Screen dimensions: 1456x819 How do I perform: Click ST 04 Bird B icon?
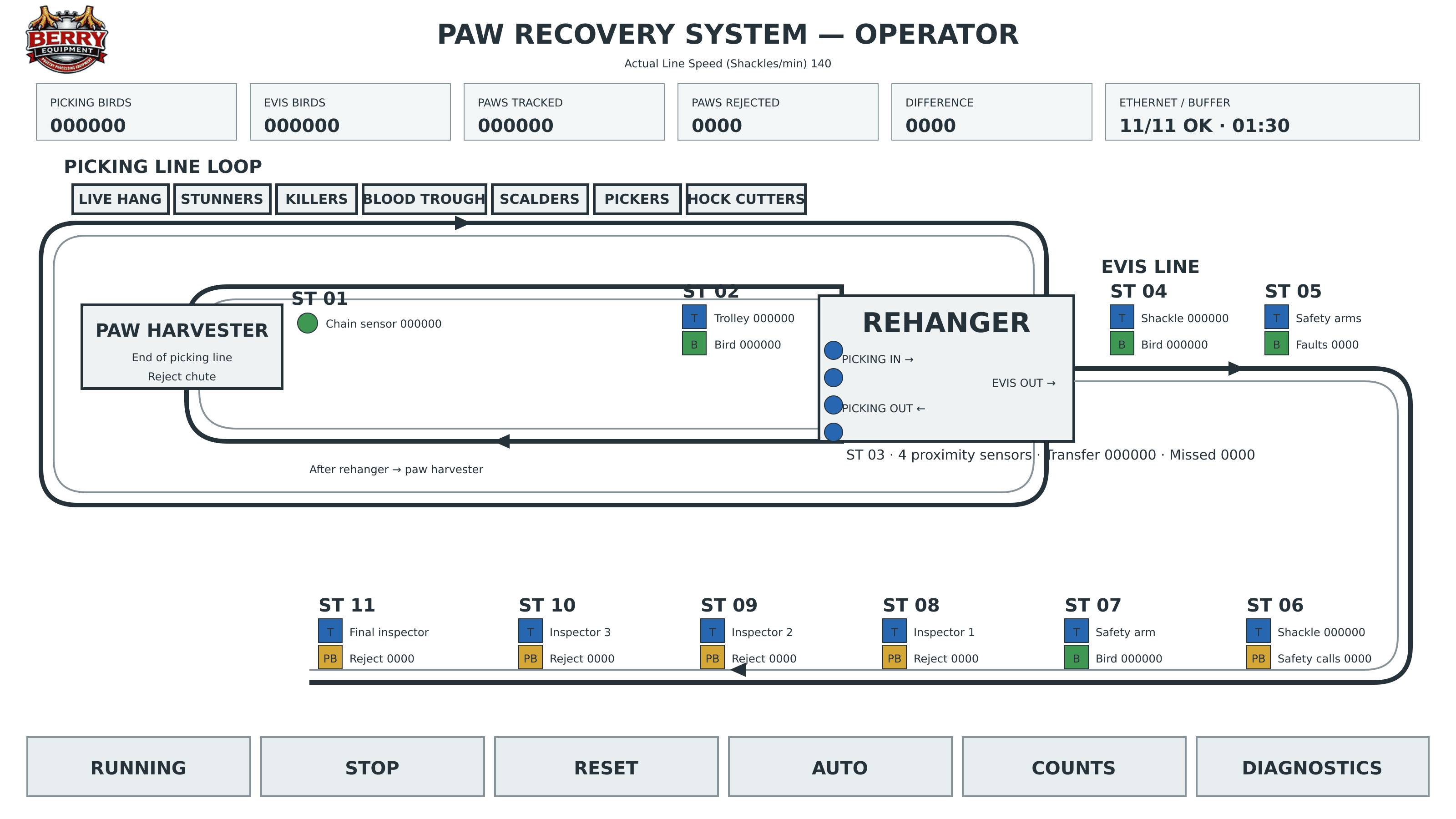[1122, 344]
